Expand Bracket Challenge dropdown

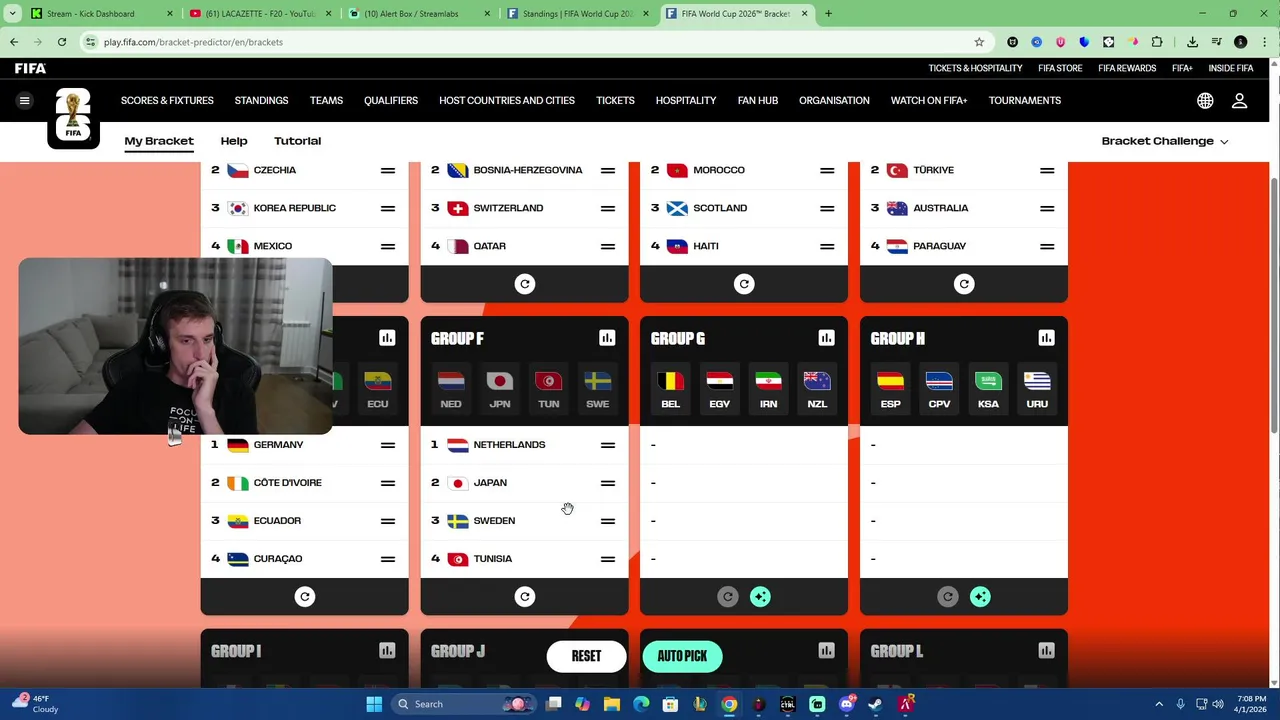pos(1165,141)
